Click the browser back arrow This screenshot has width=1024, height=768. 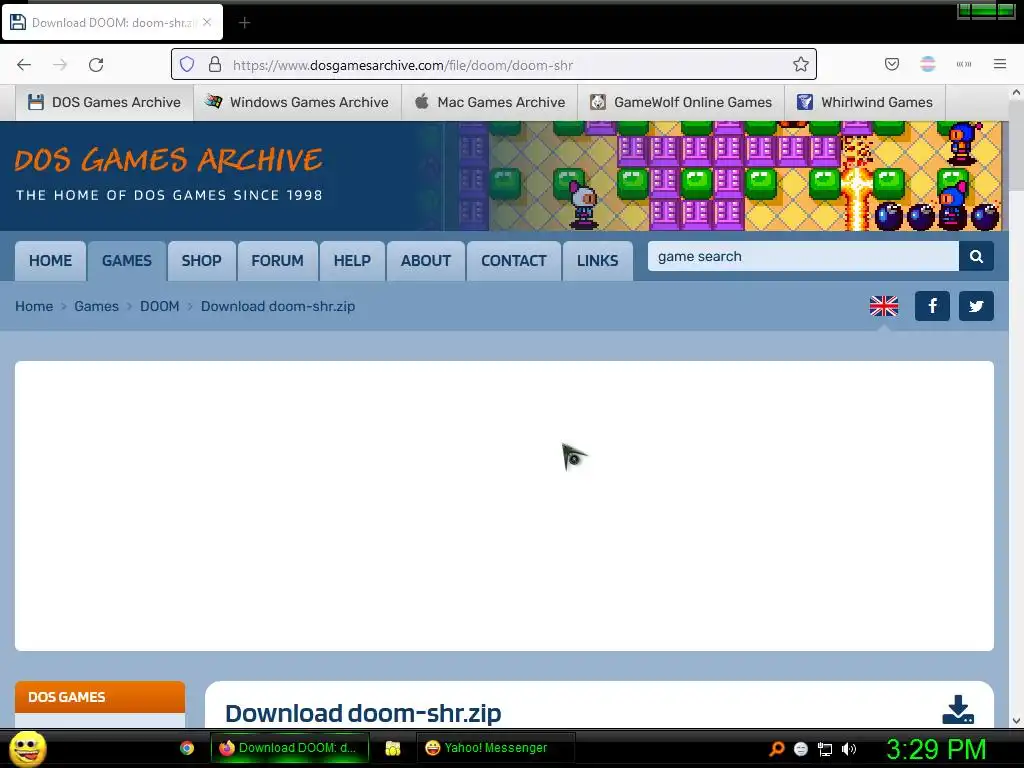[24, 65]
